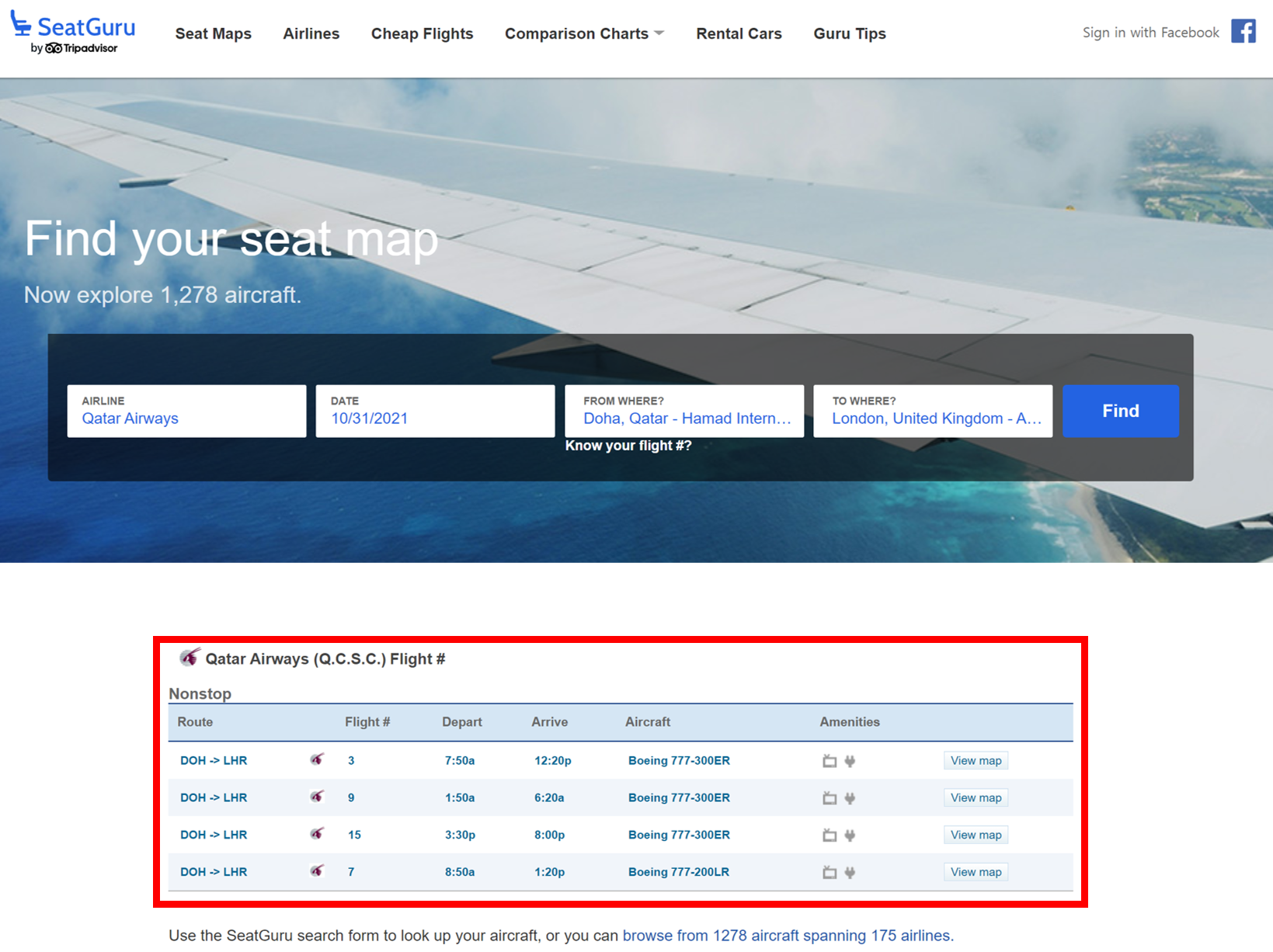Click Boeing 777-300ER link for flight 9
Viewport: 1273px width, 952px height.
(679, 797)
